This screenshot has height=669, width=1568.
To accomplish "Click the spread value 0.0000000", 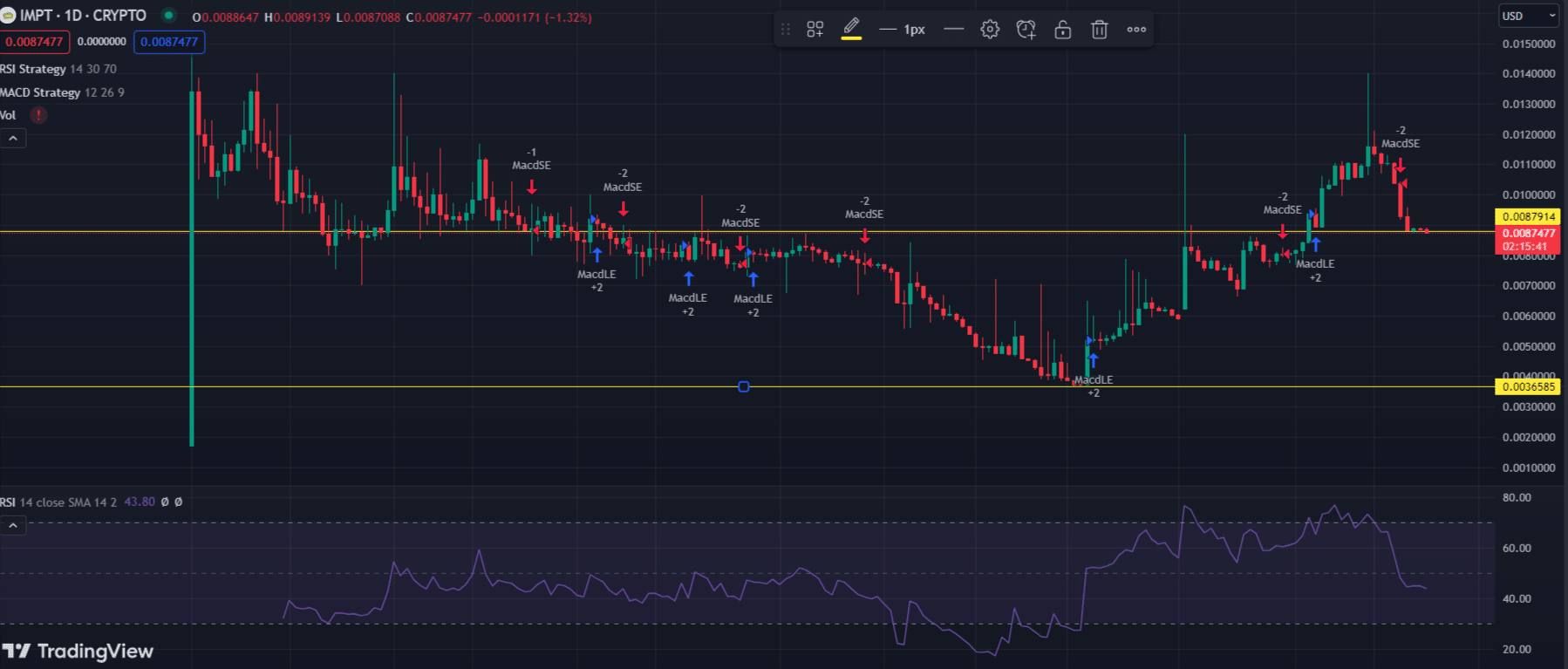I will click(x=101, y=42).
